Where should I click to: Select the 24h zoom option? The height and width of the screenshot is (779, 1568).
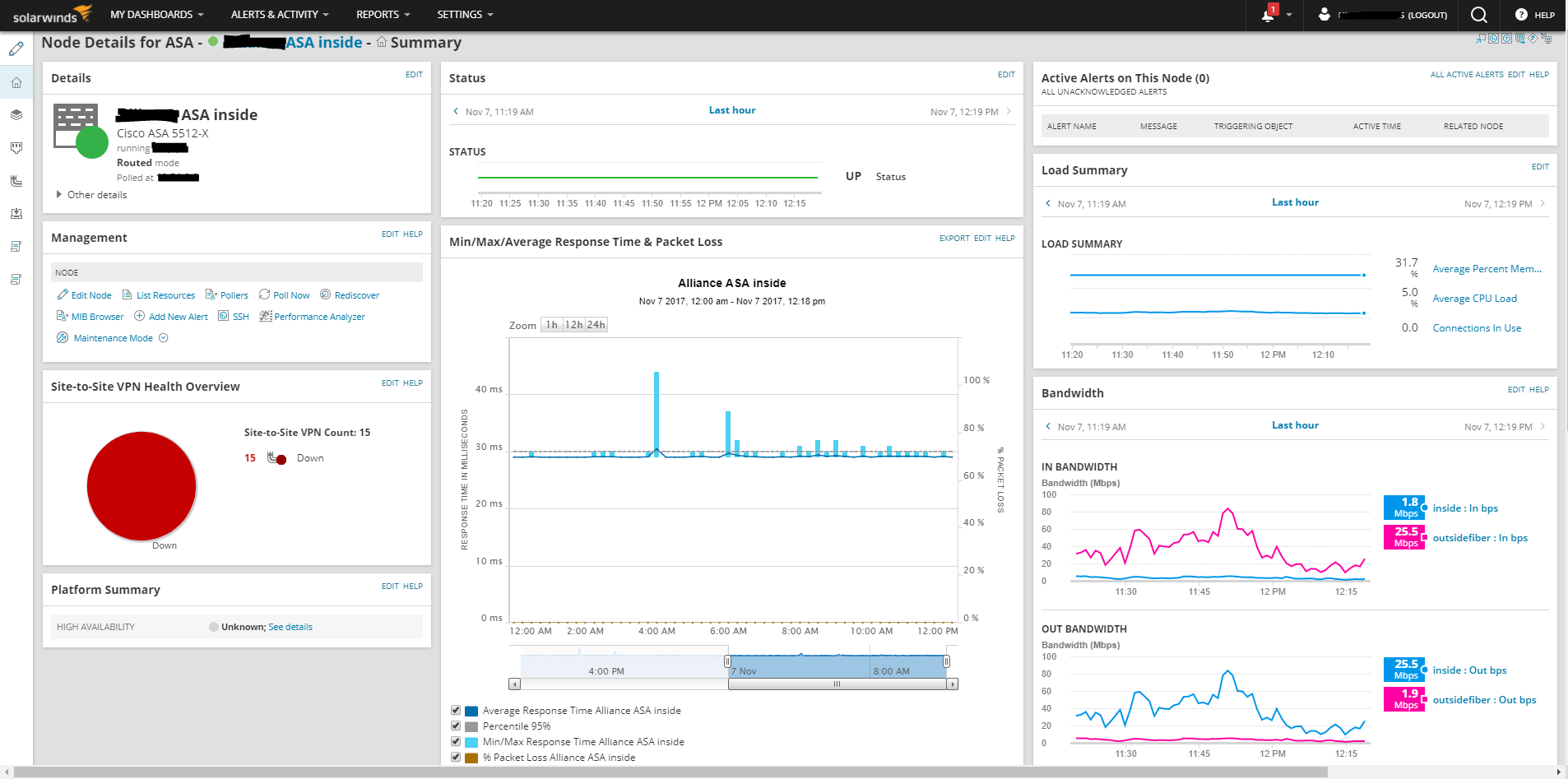tap(596, 325)
